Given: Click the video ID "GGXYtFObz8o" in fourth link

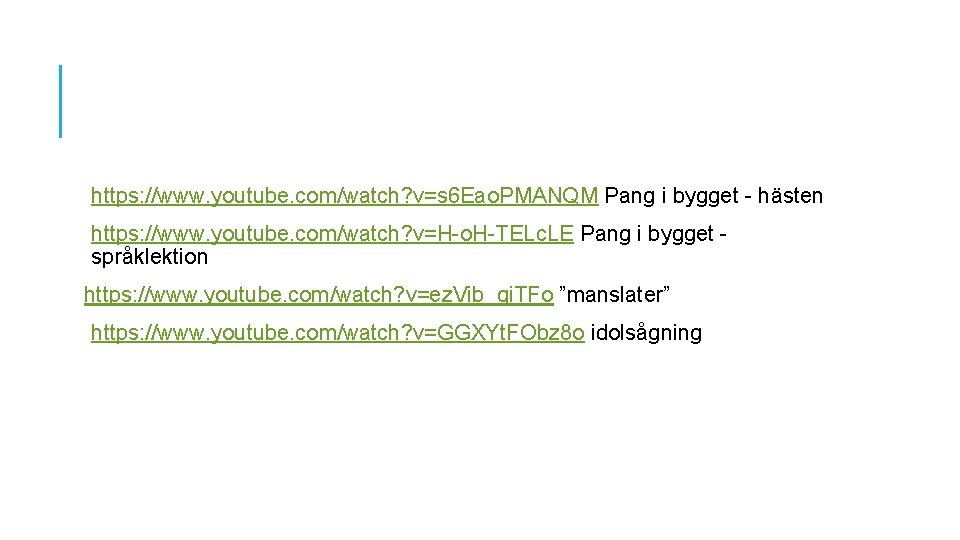Looking at the screenshot, I should click(511, 332).
